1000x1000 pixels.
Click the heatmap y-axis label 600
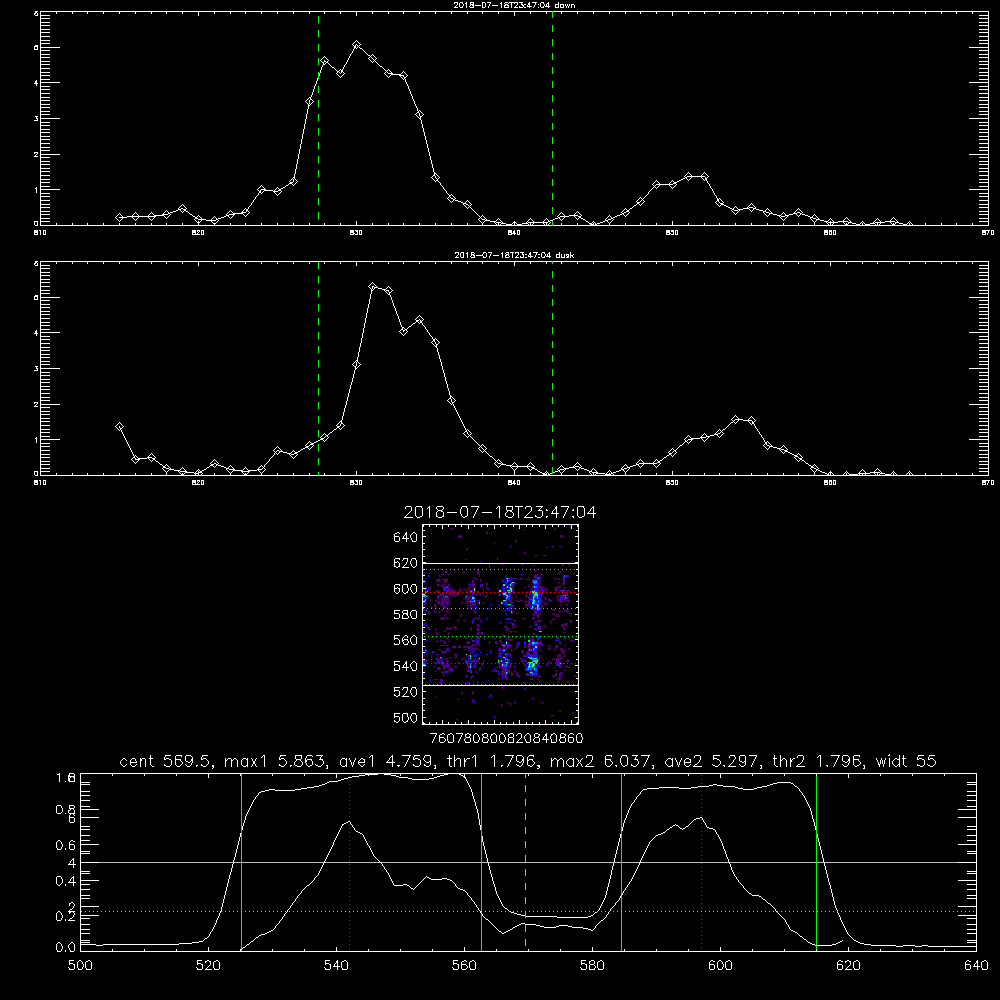[x=406, y=589]
